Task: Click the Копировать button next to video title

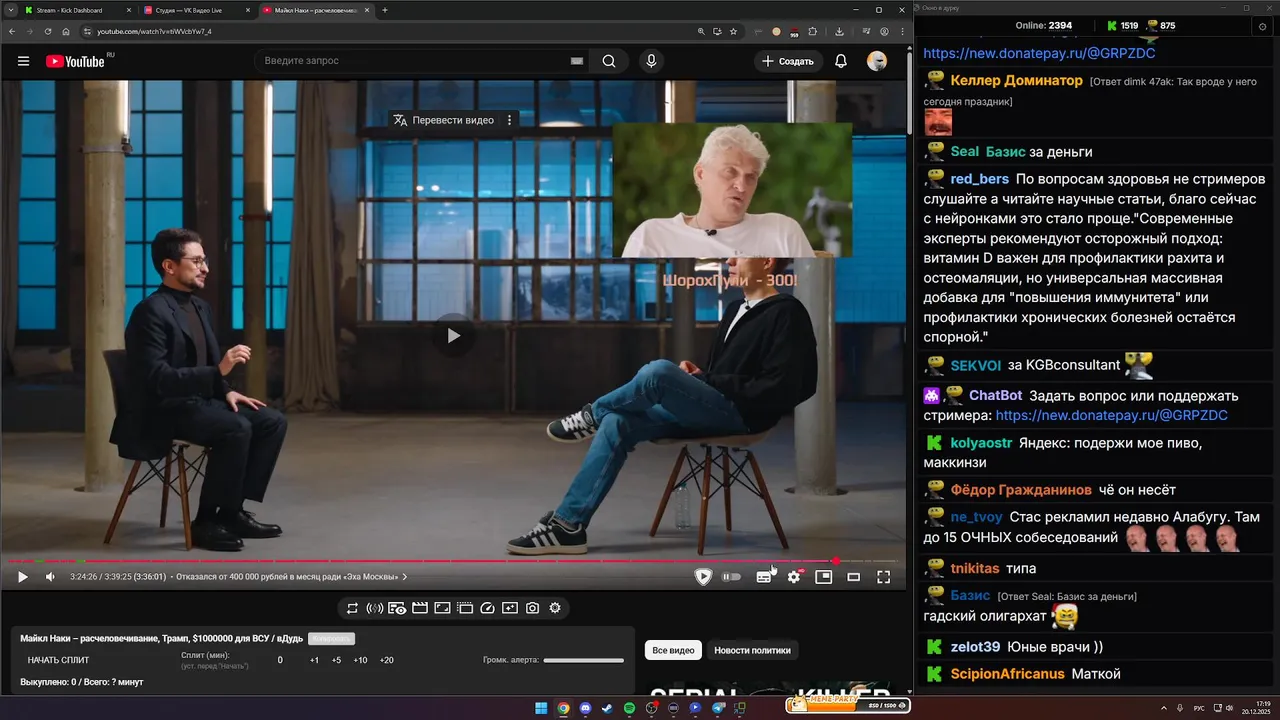Action: point(331,638)
